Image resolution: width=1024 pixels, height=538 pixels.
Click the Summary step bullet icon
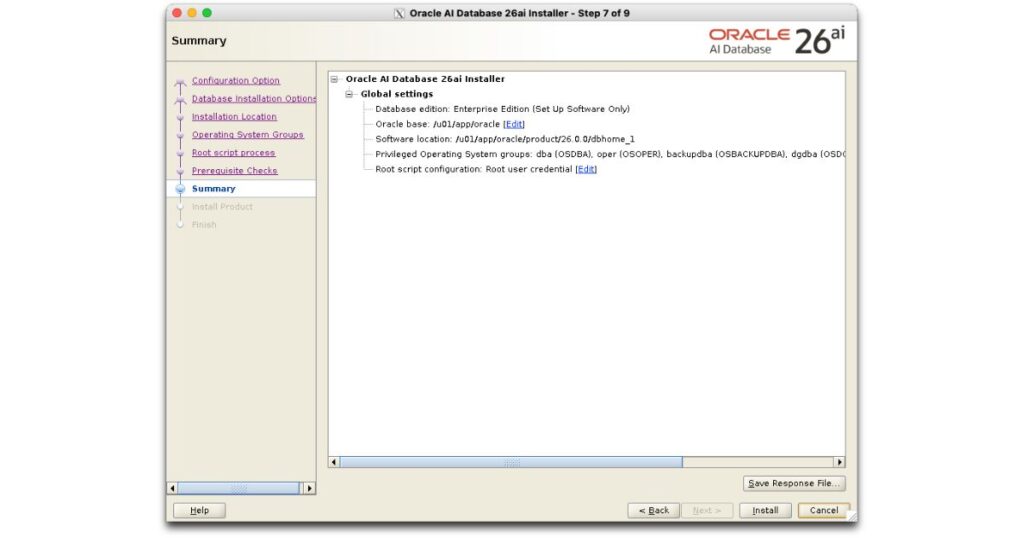(x=180, y=189)
